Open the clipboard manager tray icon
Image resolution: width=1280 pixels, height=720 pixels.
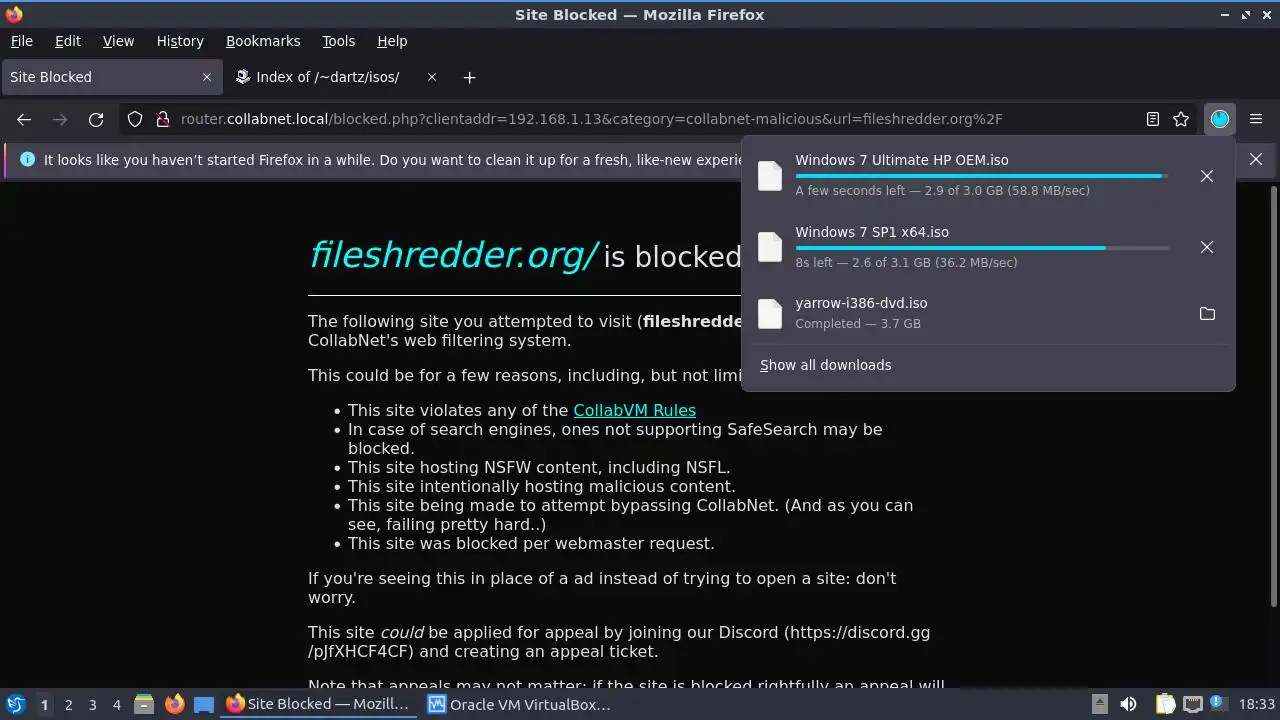click(1165, 704)
